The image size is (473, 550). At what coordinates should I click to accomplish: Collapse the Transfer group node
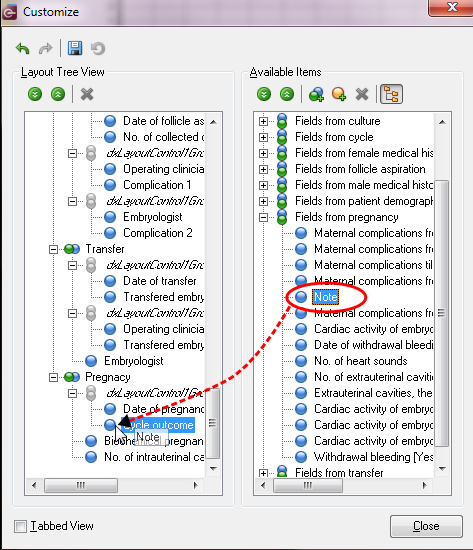53,249
